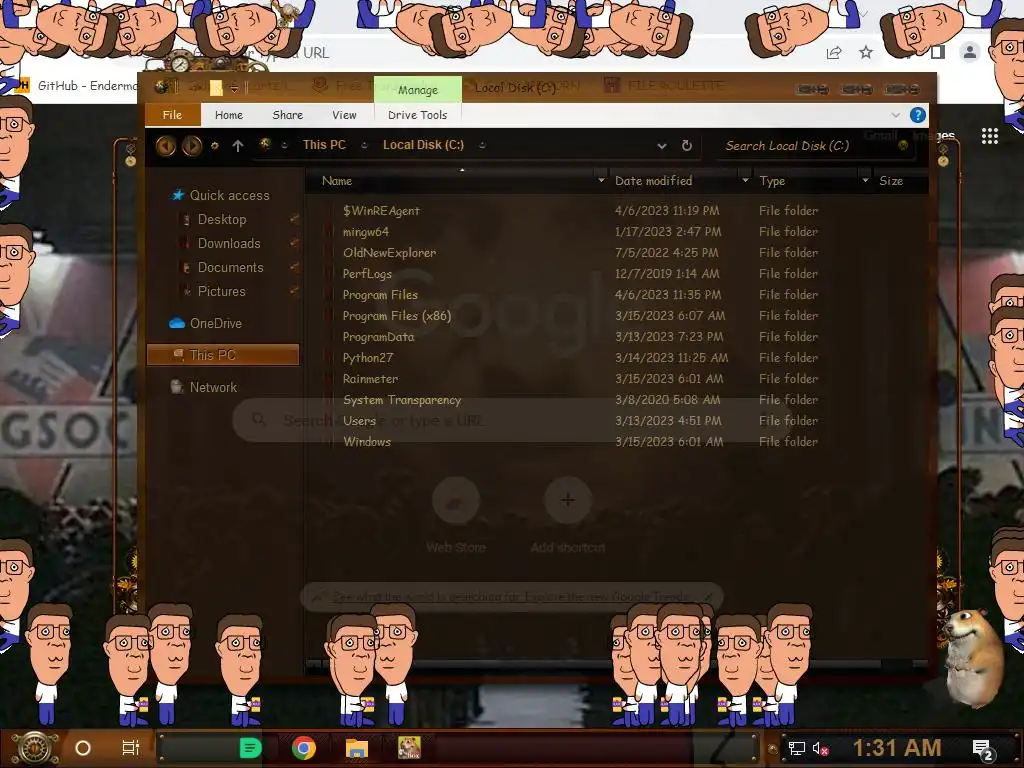Viewport: 1024px width, 768px height.
Task: Select the Windows folder
Action: (x=367, y=442)
